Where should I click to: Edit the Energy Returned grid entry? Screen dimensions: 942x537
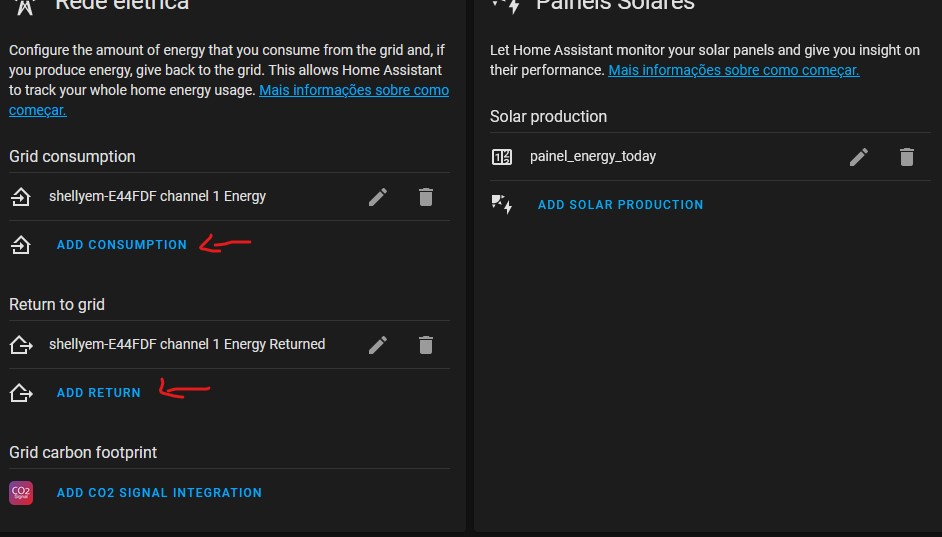pyautogui.click(x=378, y=345)
